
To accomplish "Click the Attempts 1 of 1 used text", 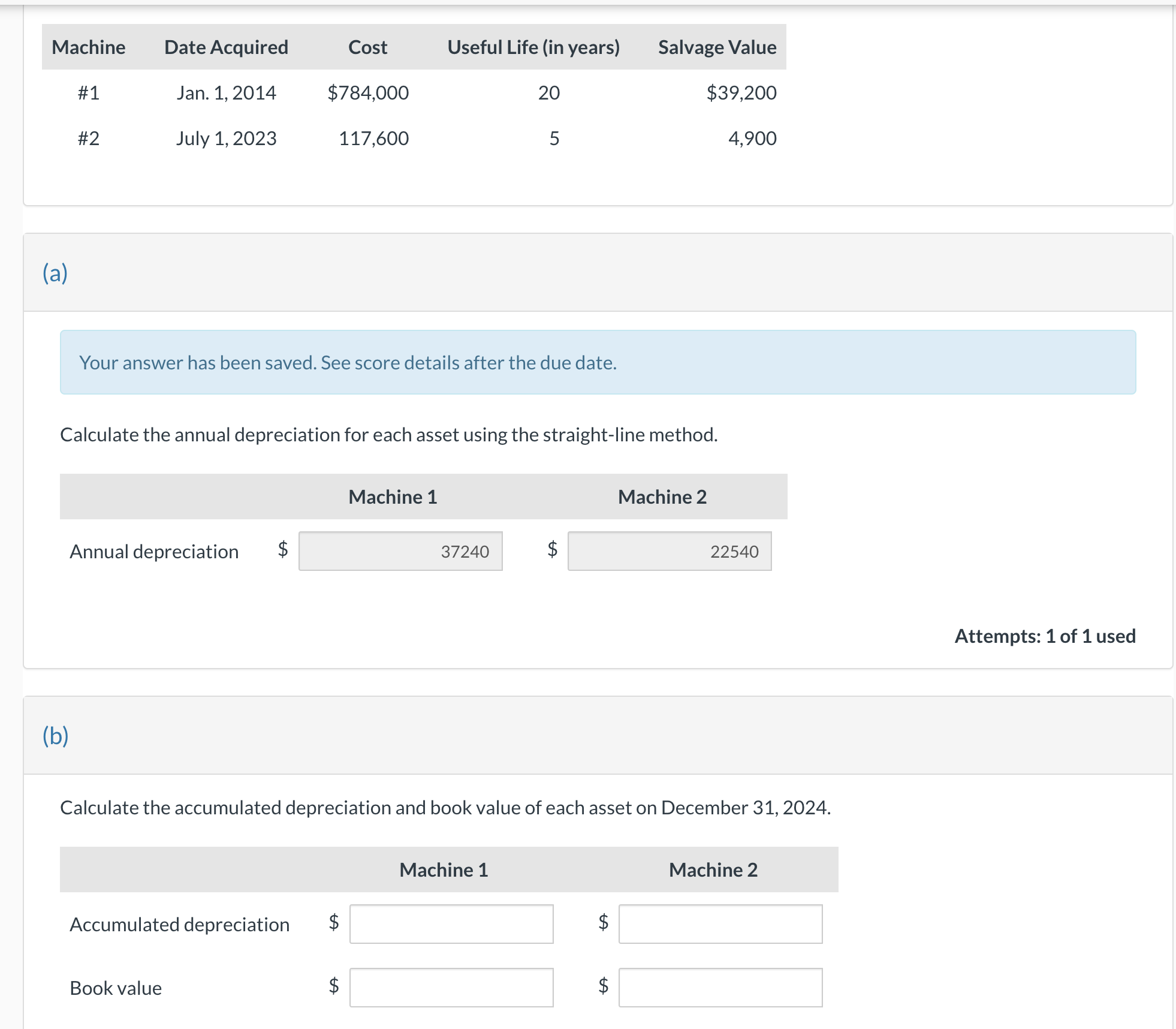I will [1045, 636].
